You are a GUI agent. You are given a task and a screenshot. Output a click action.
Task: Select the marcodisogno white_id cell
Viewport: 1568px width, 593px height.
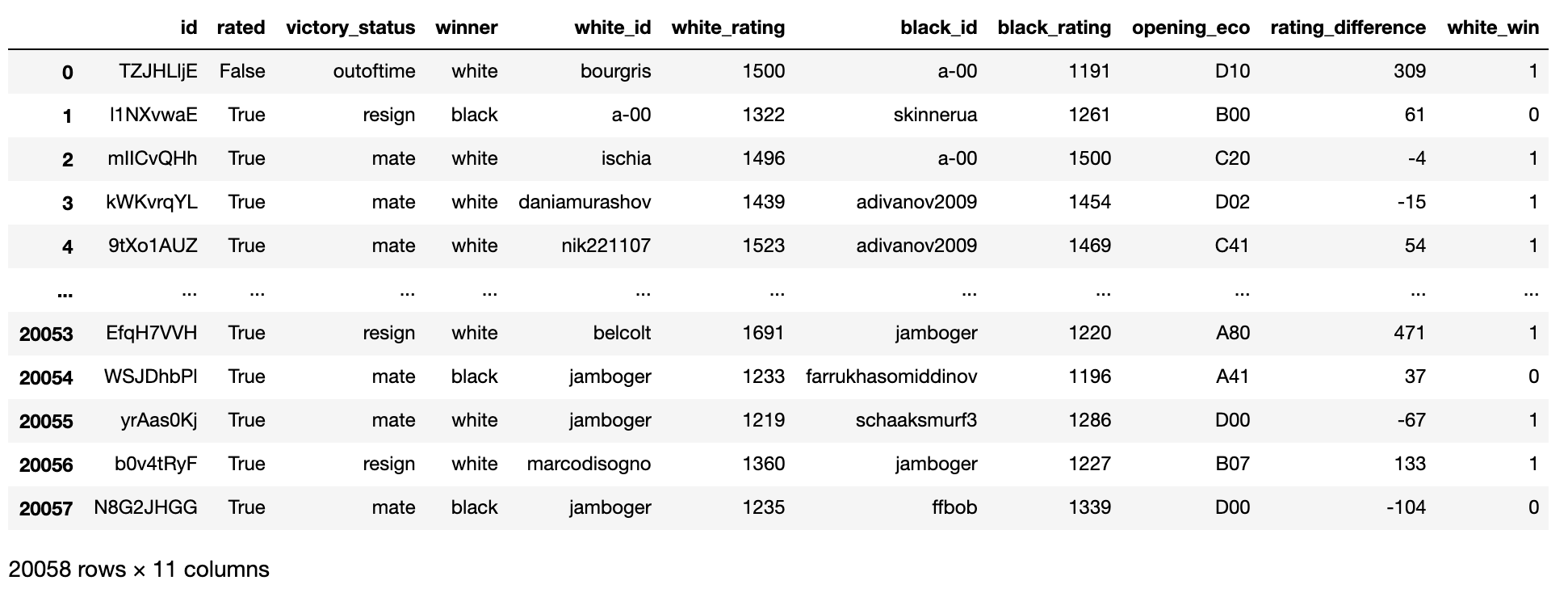pyautogui.click(x=589, y=464)
